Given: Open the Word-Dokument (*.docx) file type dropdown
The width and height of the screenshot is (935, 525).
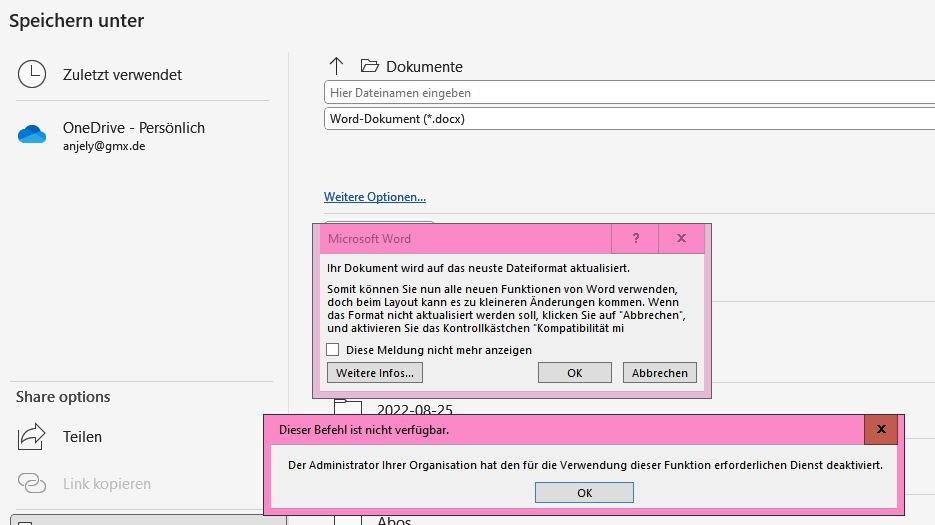Looking at the screenshot, I should click(x=630, y=119).
